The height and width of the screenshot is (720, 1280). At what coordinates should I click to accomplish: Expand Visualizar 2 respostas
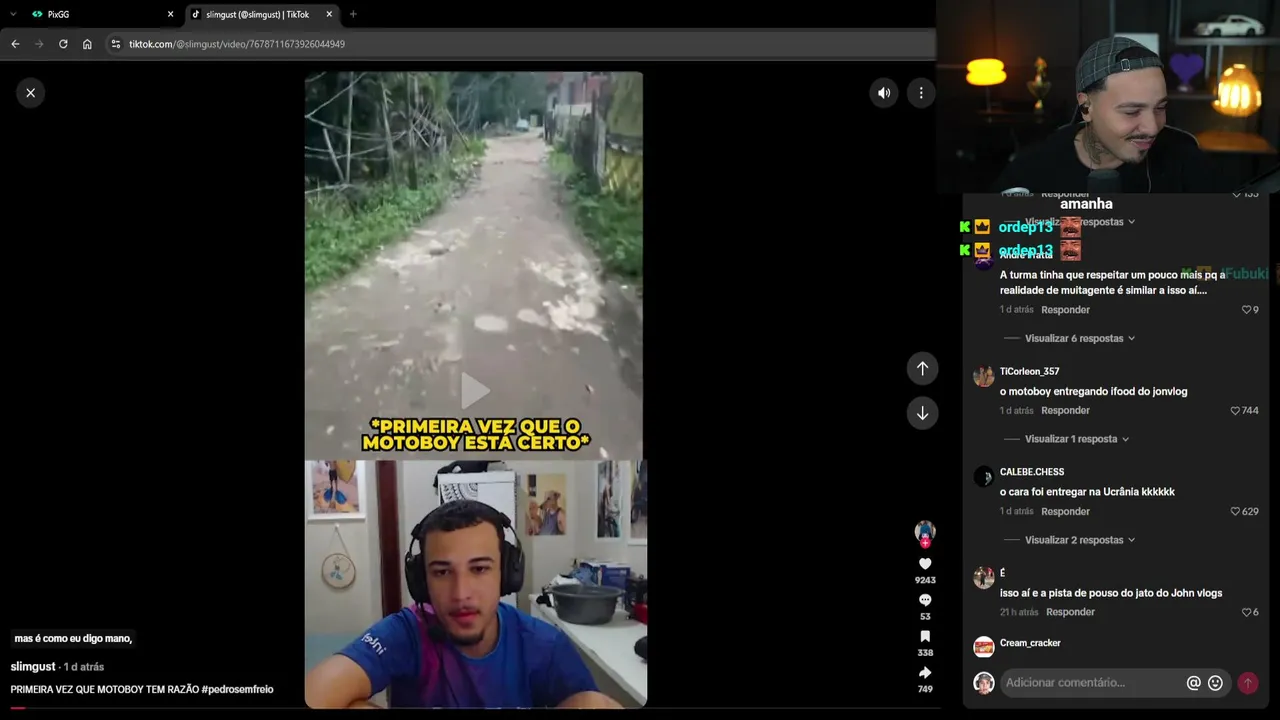(1080, 540)
